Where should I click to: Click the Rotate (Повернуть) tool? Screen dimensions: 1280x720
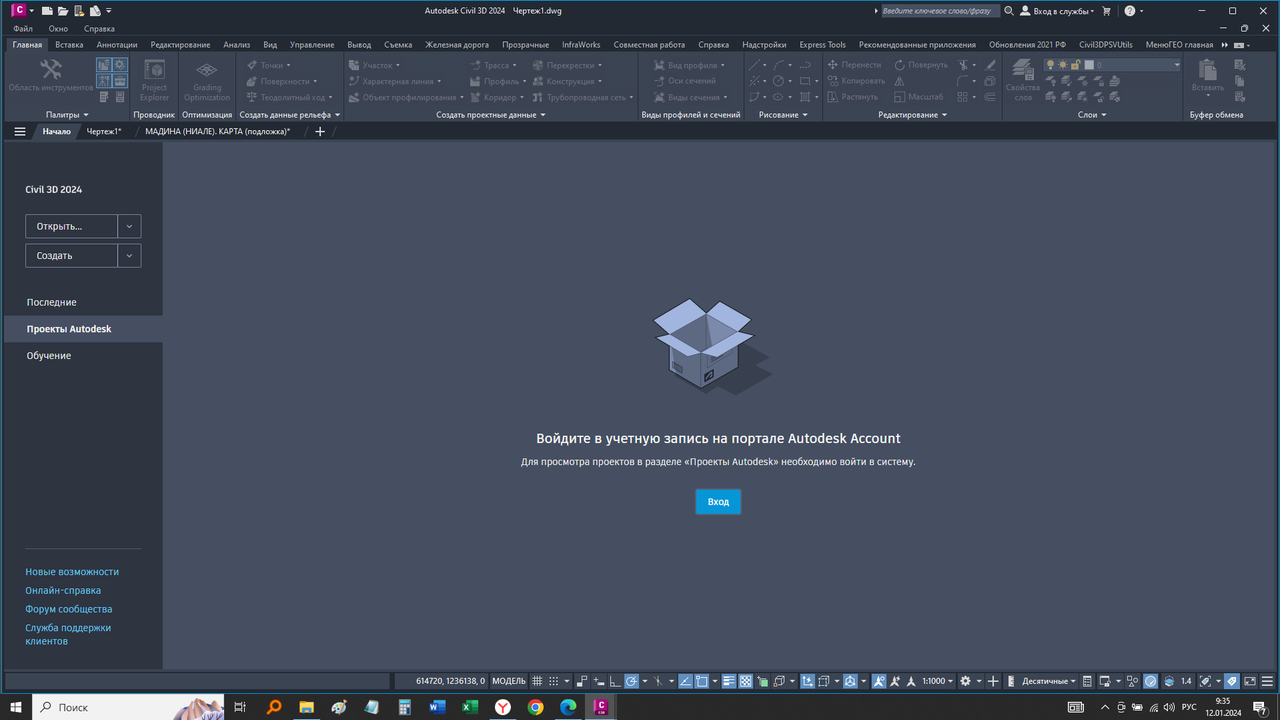click(921, 65)
